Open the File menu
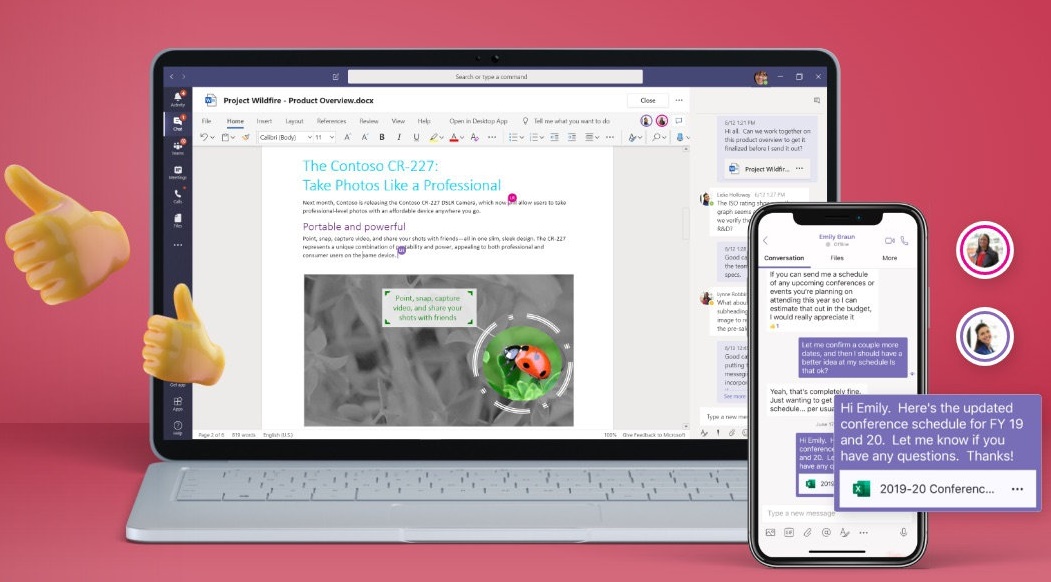 pyautogui.click(x=206, y=121)
